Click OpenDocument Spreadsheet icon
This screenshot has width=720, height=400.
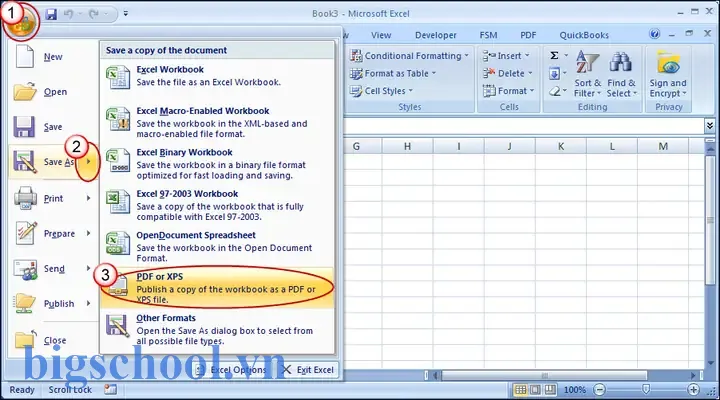(x=118, y=243)
